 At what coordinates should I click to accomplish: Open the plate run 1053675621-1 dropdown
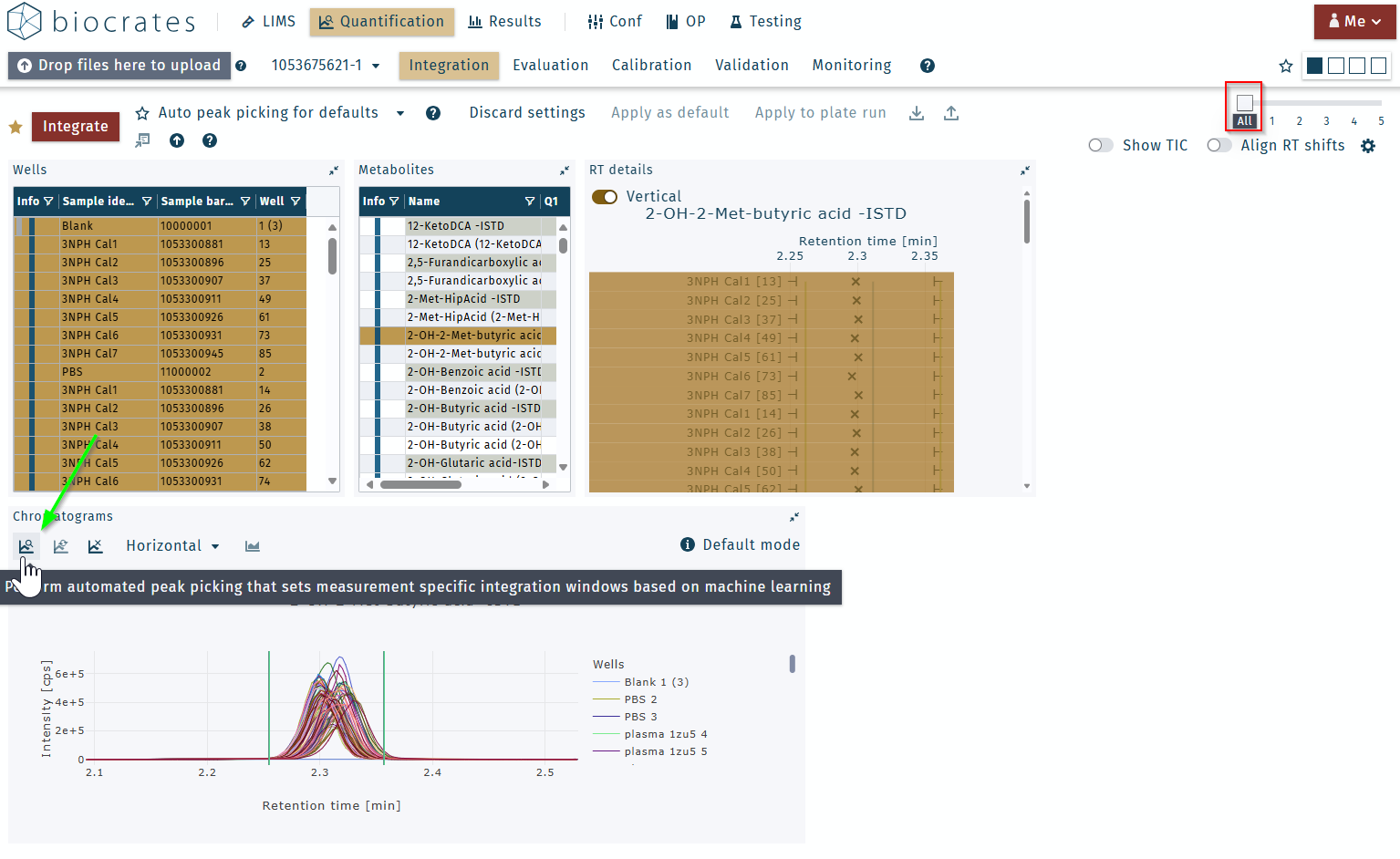point(326,66)
